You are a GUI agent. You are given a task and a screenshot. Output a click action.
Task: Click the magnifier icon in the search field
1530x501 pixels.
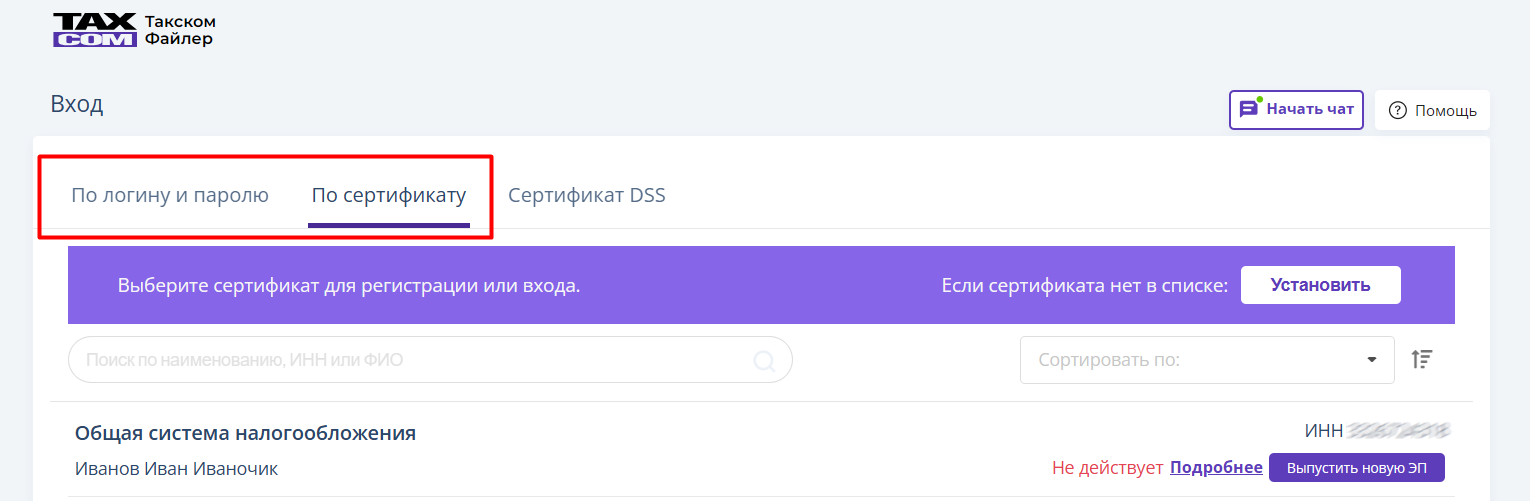click(x=764, y=360)
